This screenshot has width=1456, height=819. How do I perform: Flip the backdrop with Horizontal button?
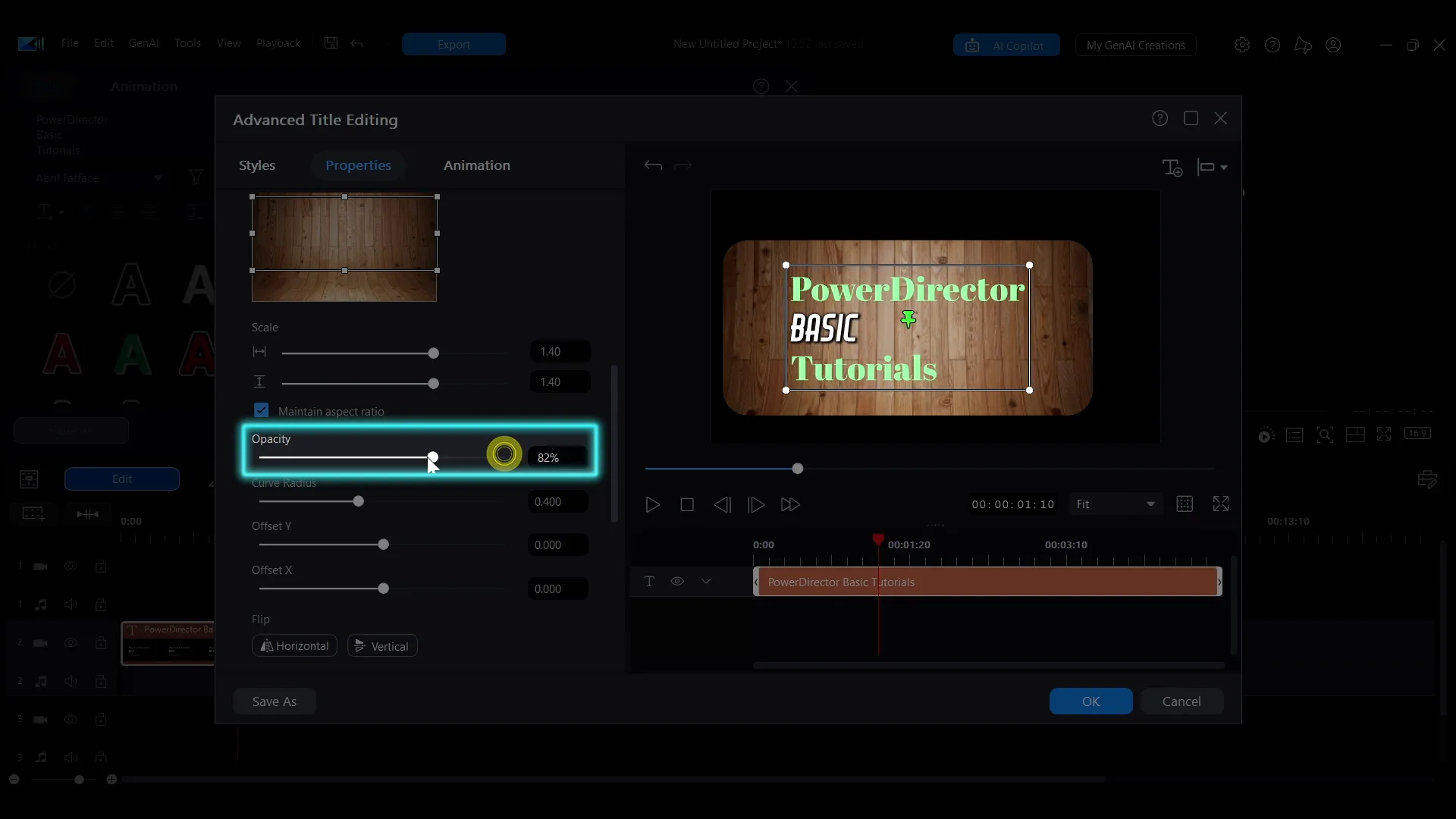pyautogui.click(x=294, y=645)
